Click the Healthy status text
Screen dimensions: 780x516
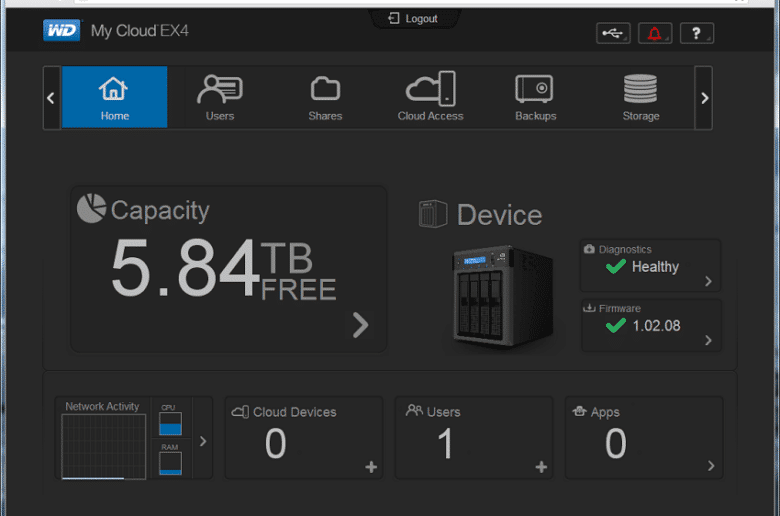coord(655,267)
